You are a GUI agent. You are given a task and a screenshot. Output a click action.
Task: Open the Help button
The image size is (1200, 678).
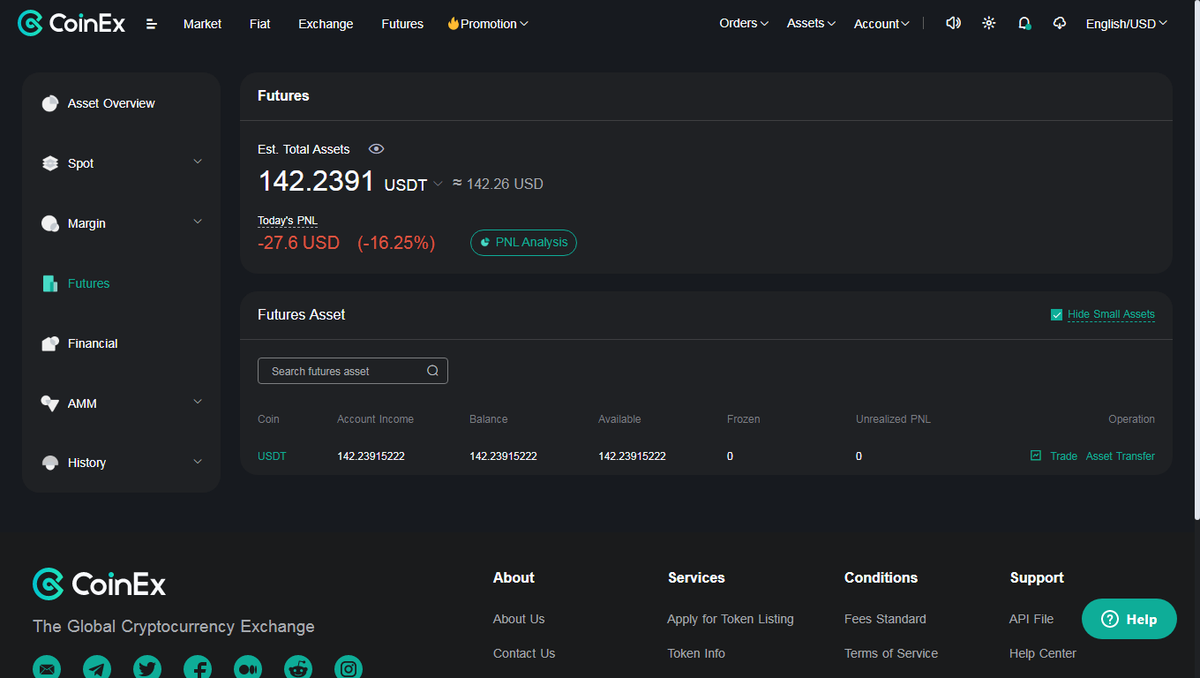point(1129,619)
